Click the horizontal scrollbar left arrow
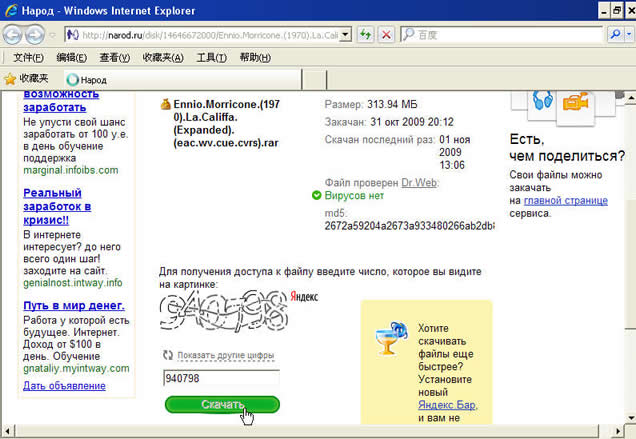 (7, 431)
